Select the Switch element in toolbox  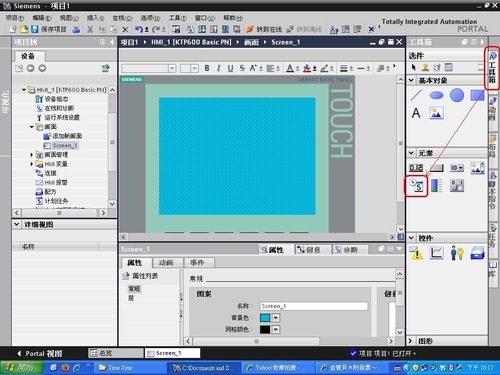point(457,186)
